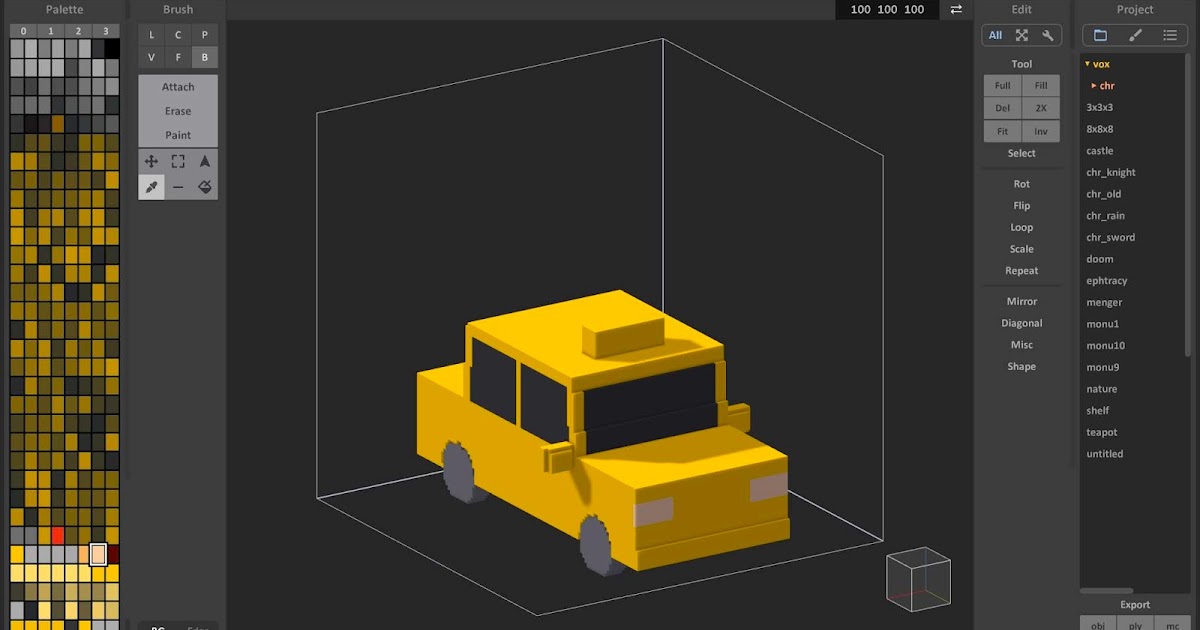This screenshot has height=630, width=1200.
Task: Activate the color picker eyedropper tool
Action: coord(152,187)
